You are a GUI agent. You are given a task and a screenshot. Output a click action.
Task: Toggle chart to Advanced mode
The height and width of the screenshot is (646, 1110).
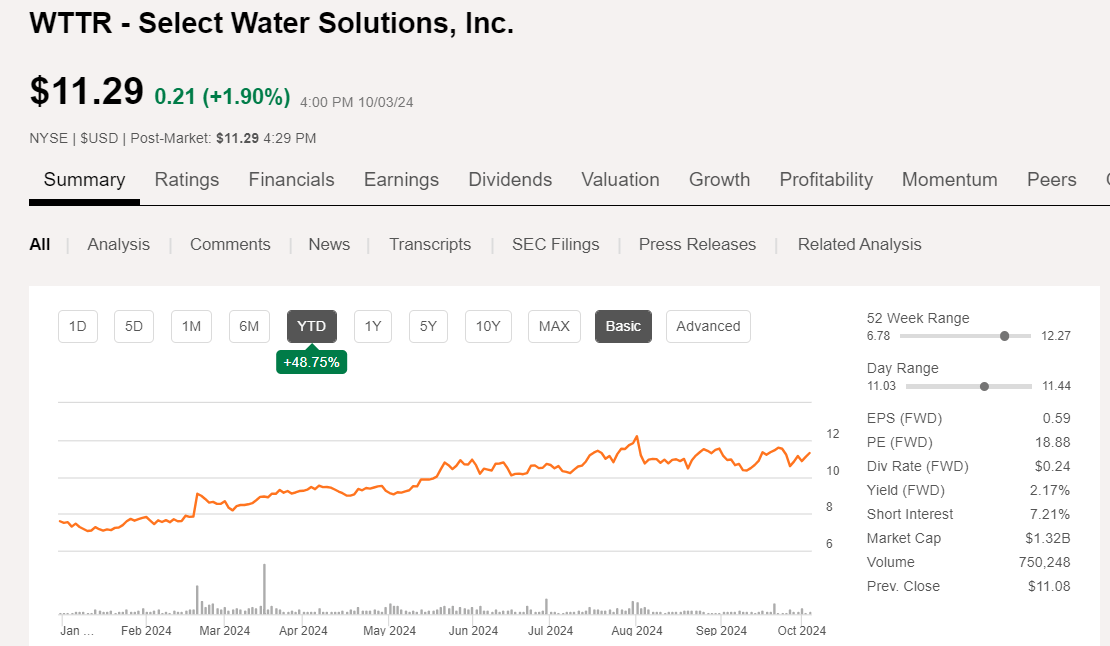click(x=708, y=326)
